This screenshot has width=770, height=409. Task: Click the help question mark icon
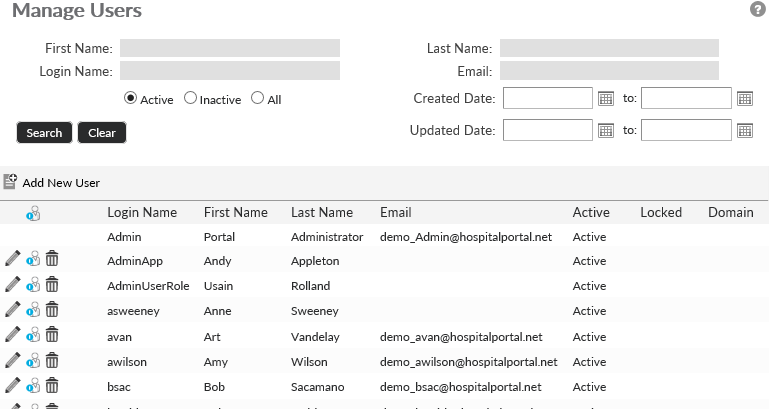coord(757,9)
